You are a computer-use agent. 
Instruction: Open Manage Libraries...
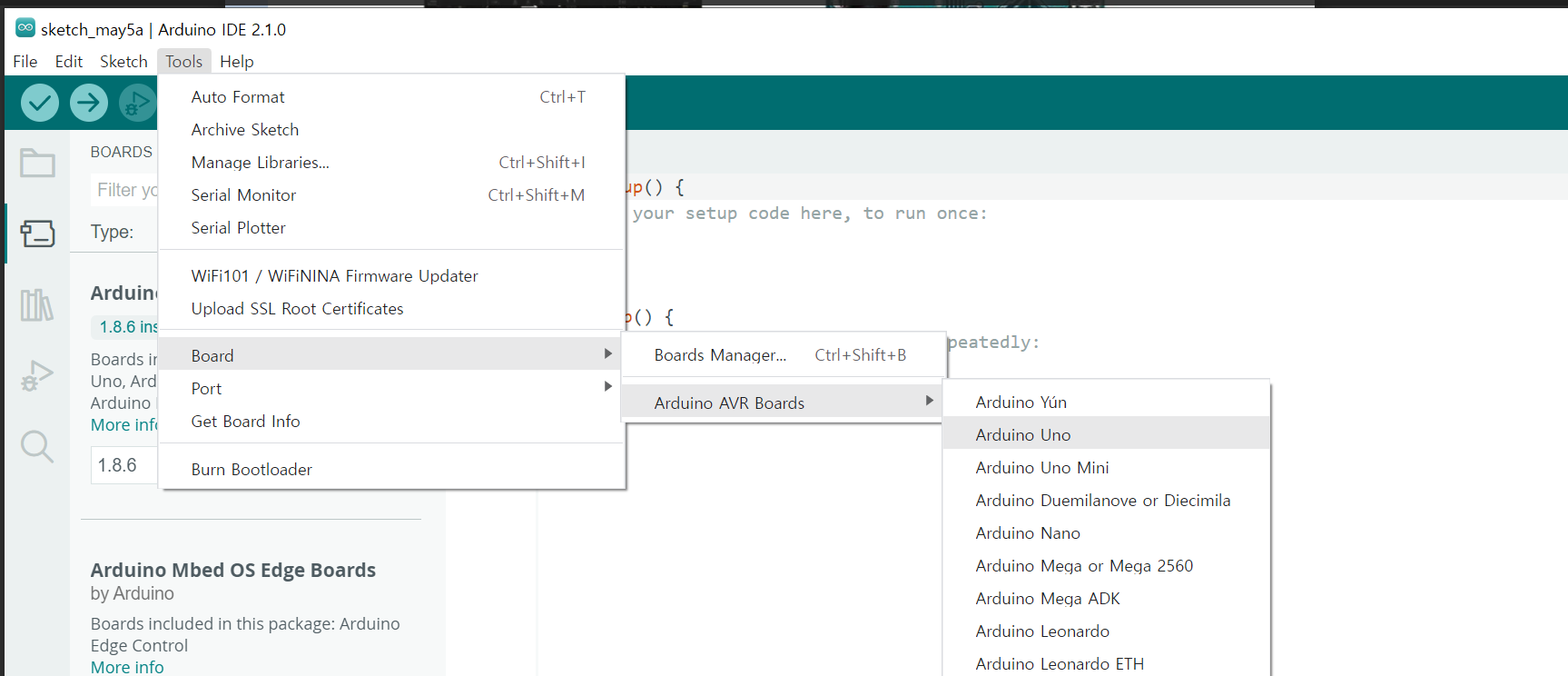(392, 163)
